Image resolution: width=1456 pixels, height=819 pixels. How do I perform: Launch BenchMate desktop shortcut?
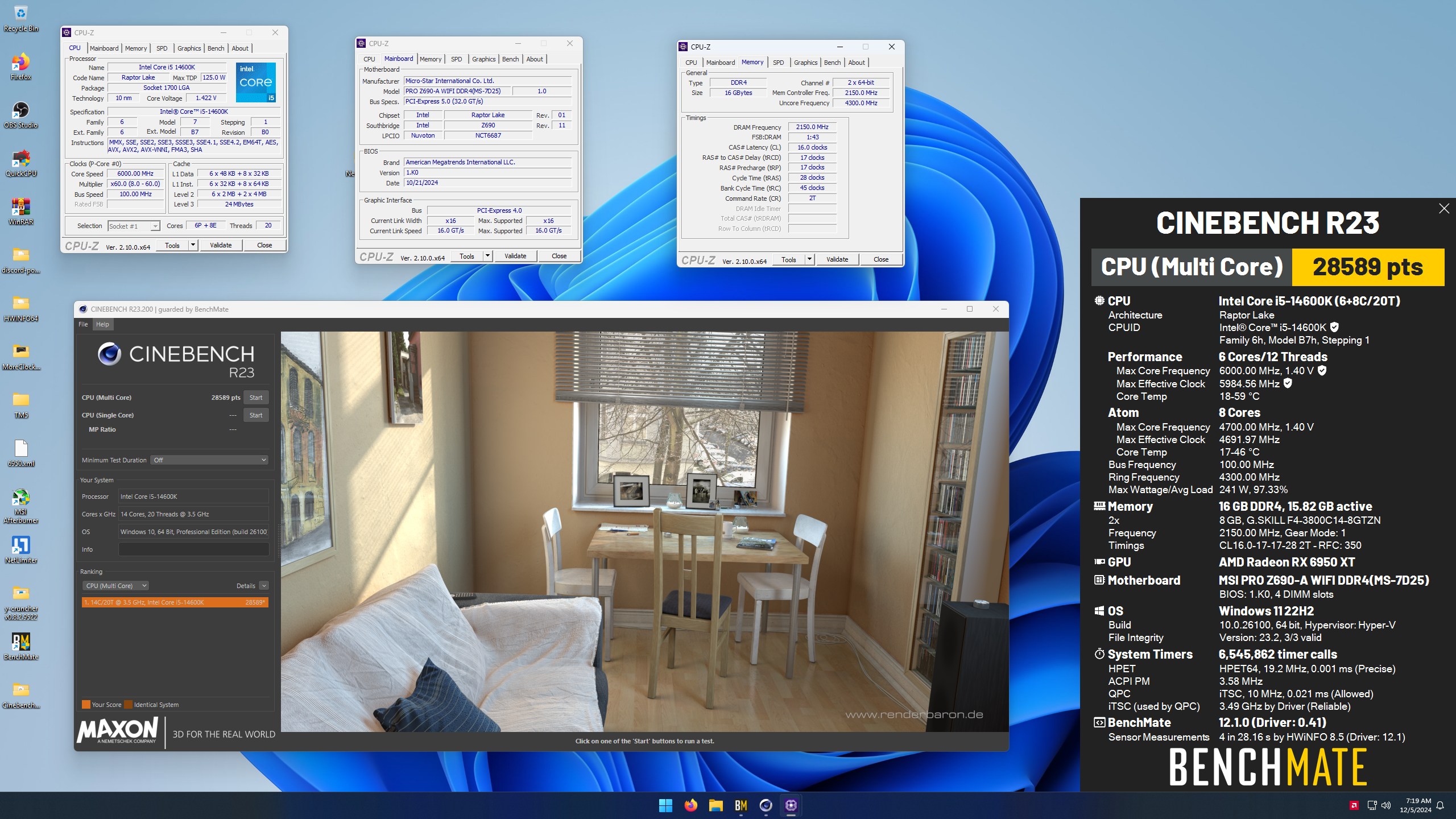click(20, 646)
